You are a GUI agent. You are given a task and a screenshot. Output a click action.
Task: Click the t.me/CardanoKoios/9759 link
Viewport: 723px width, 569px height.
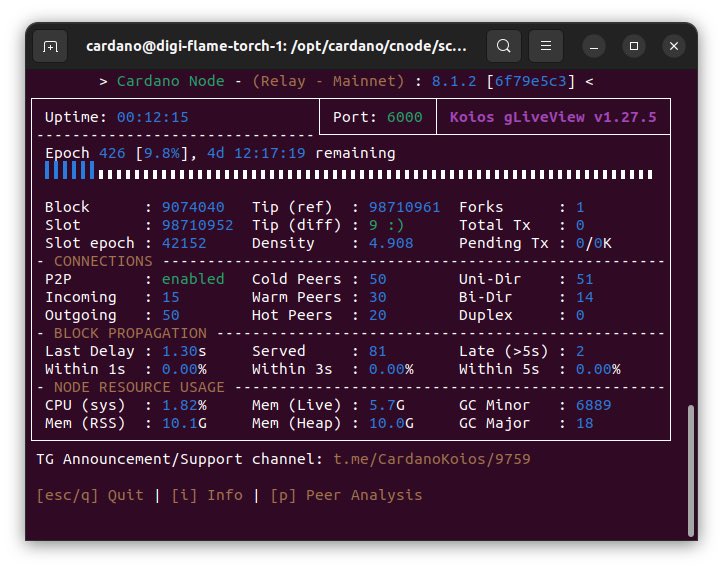(432, 459)
